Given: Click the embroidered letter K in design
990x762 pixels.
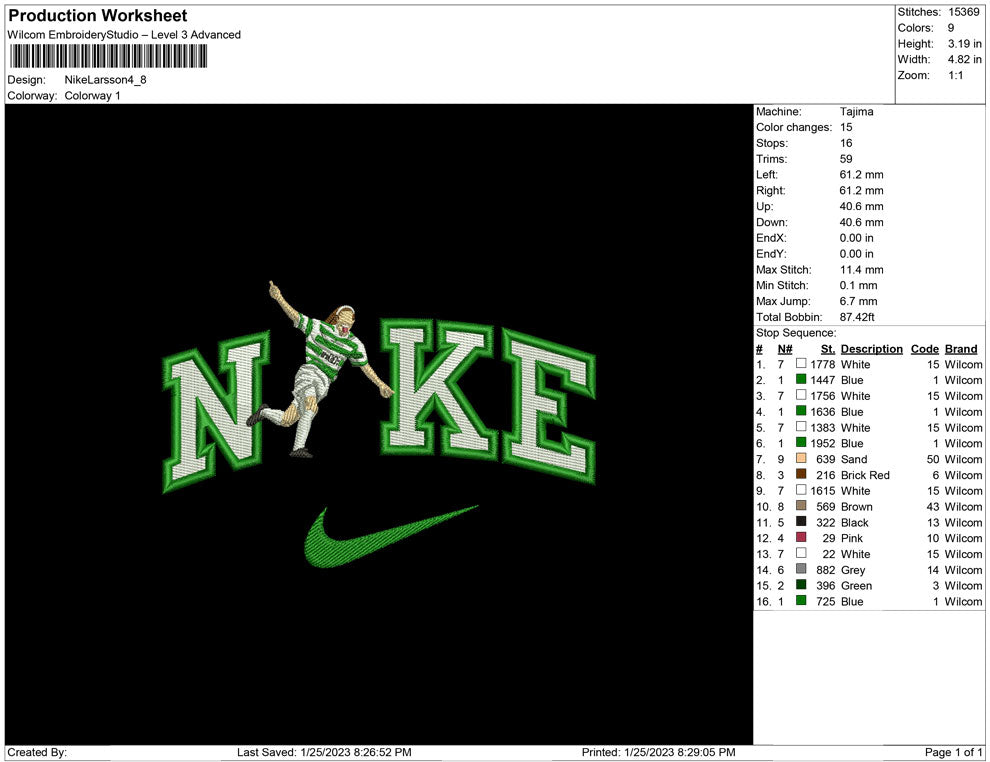Looking at the screenshot, I should 438,388.
